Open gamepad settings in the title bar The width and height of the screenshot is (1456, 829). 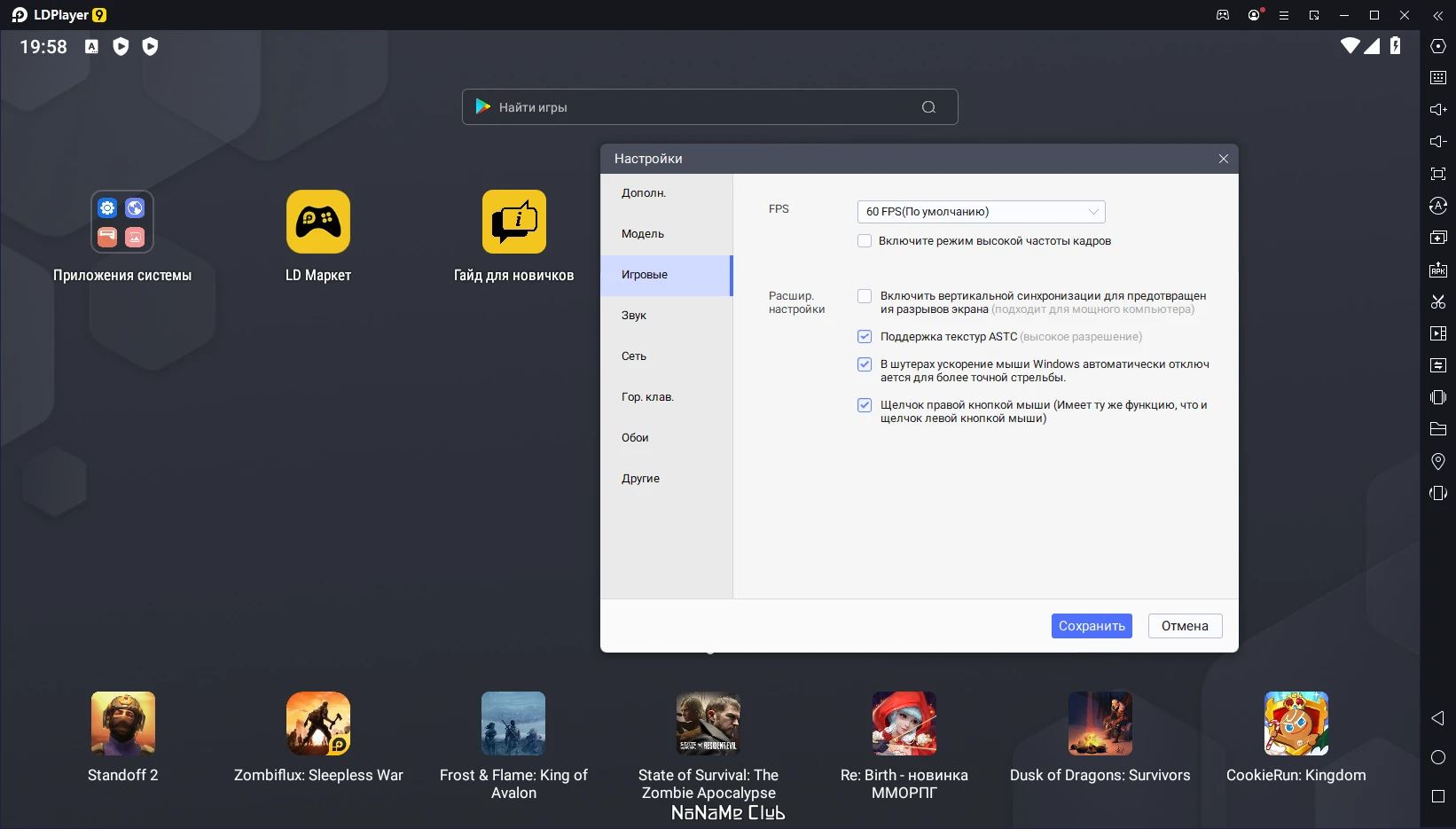(1223, 15)
